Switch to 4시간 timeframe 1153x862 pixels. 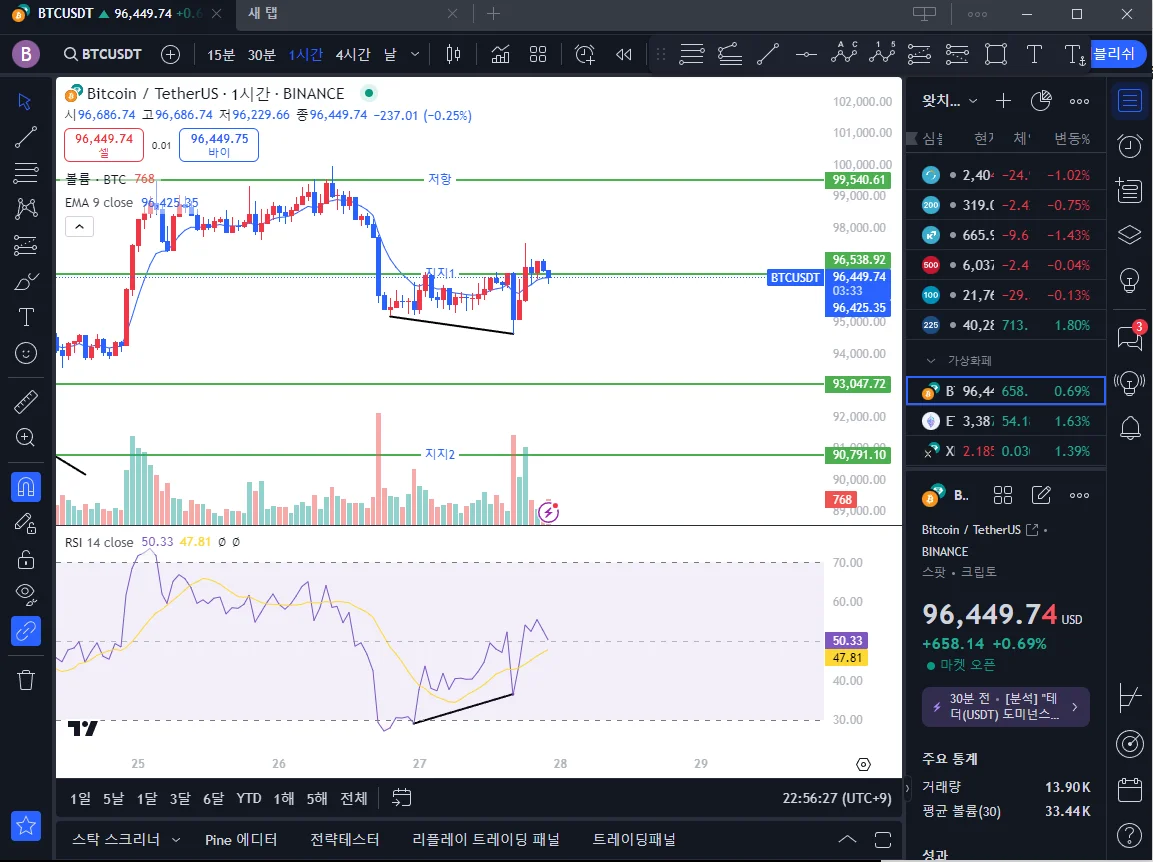point(352,55)
